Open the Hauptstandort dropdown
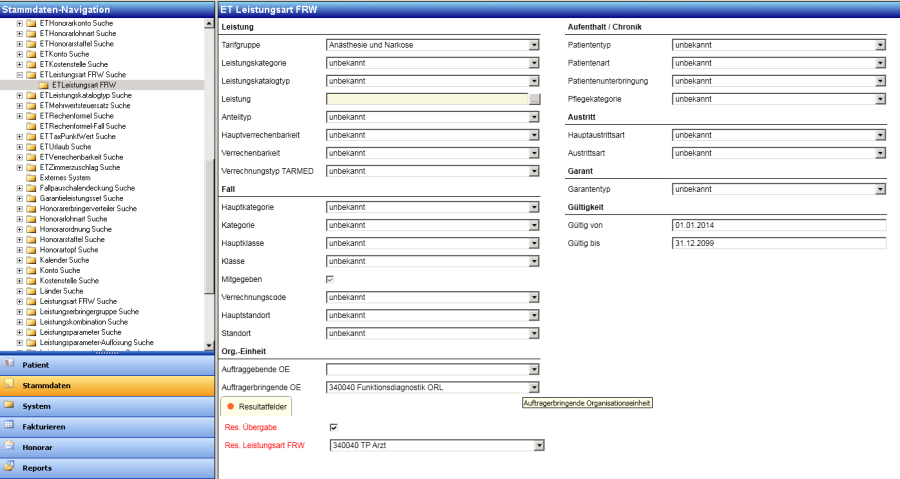This screenshot has height=479, width=900. tap(534, 316)
